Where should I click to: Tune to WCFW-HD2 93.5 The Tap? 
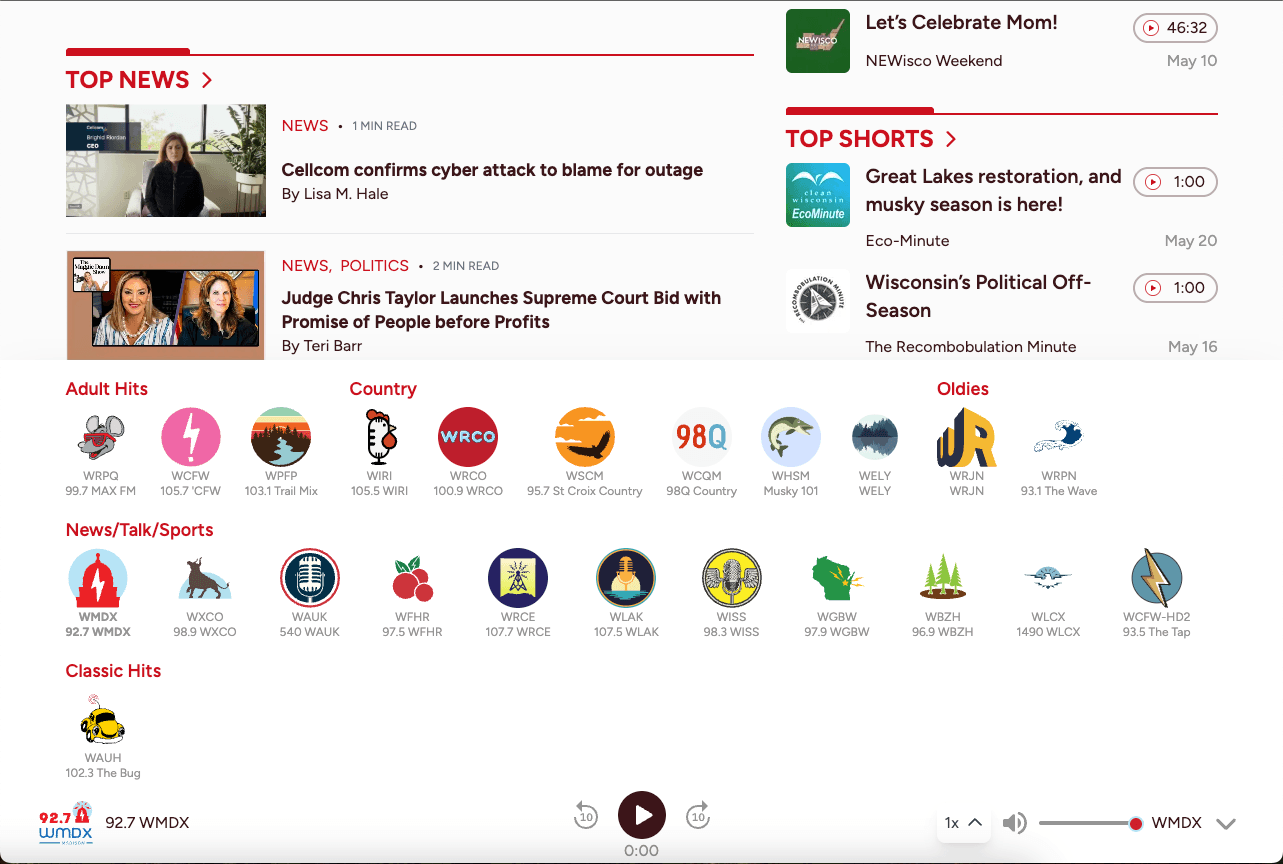[1157, 578]
